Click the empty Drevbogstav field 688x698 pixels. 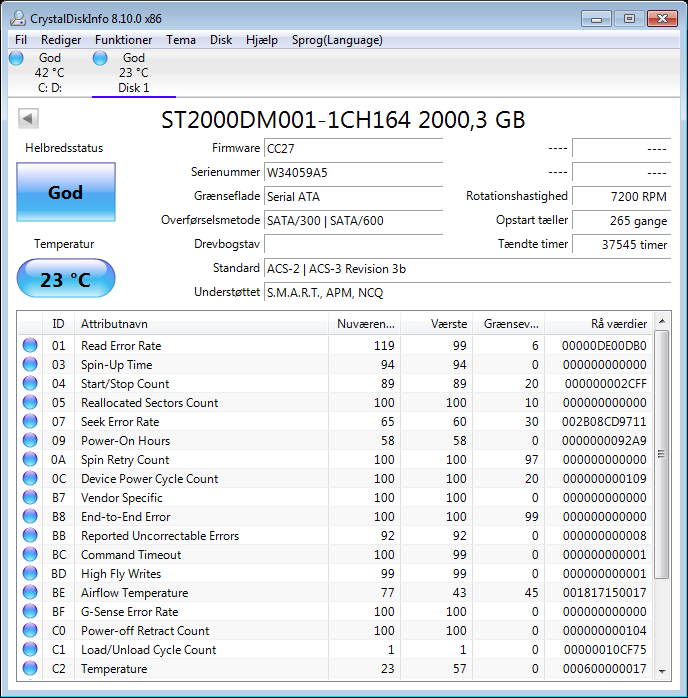click(x=353, y=244)
